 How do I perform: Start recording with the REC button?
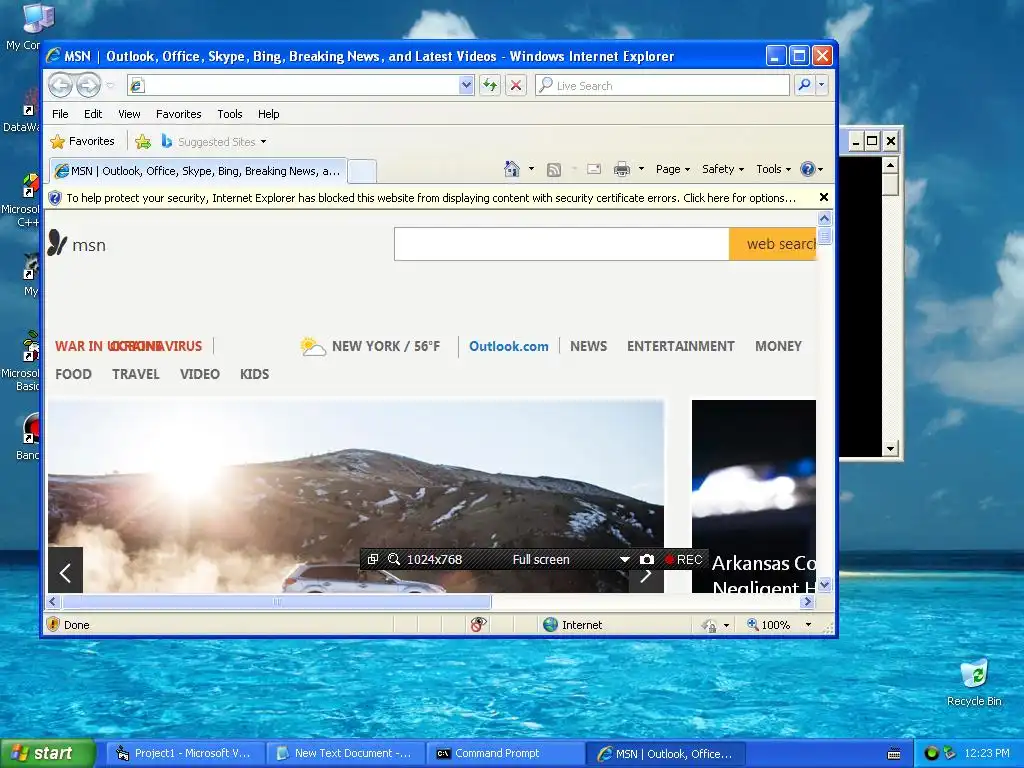(x=683, y=559)
